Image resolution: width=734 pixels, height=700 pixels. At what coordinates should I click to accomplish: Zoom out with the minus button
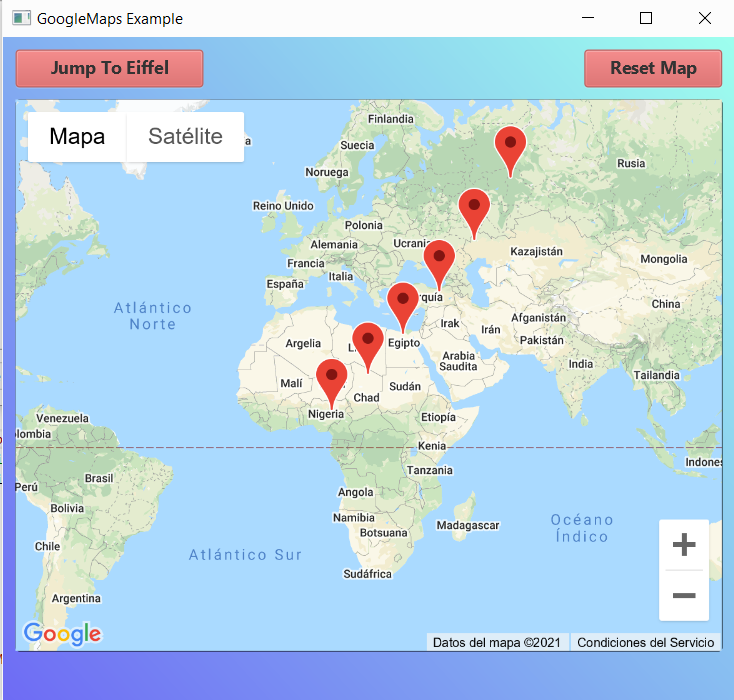tap(684, 596)
